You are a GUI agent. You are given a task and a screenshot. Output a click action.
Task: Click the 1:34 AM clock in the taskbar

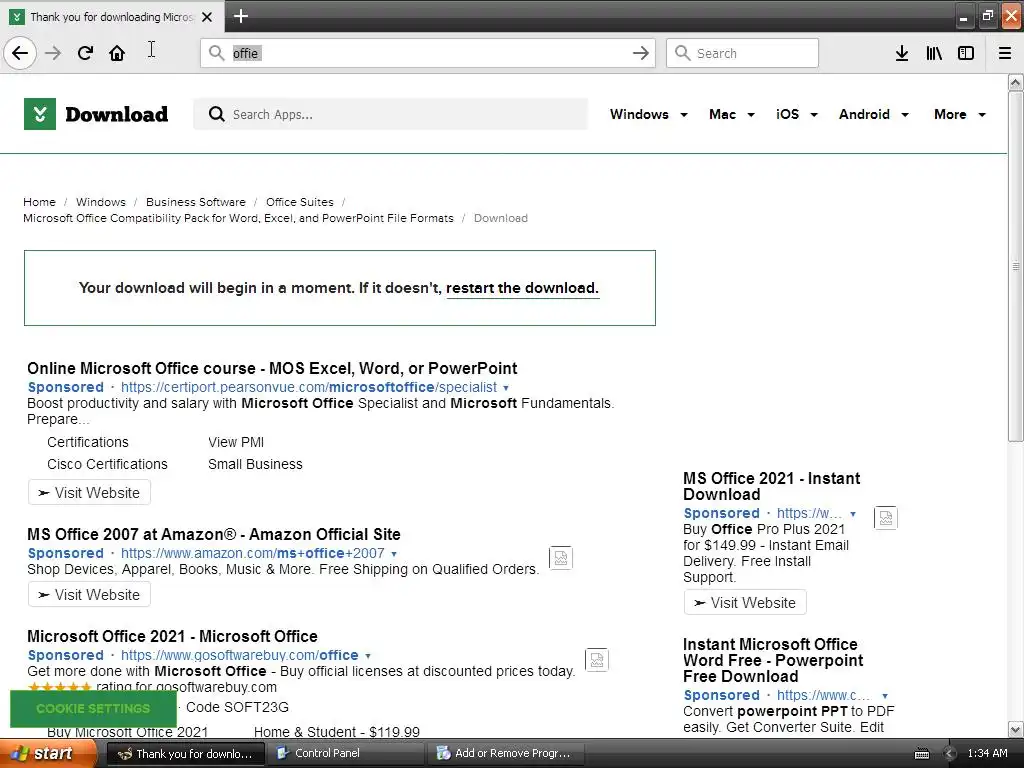coord(987,754)
